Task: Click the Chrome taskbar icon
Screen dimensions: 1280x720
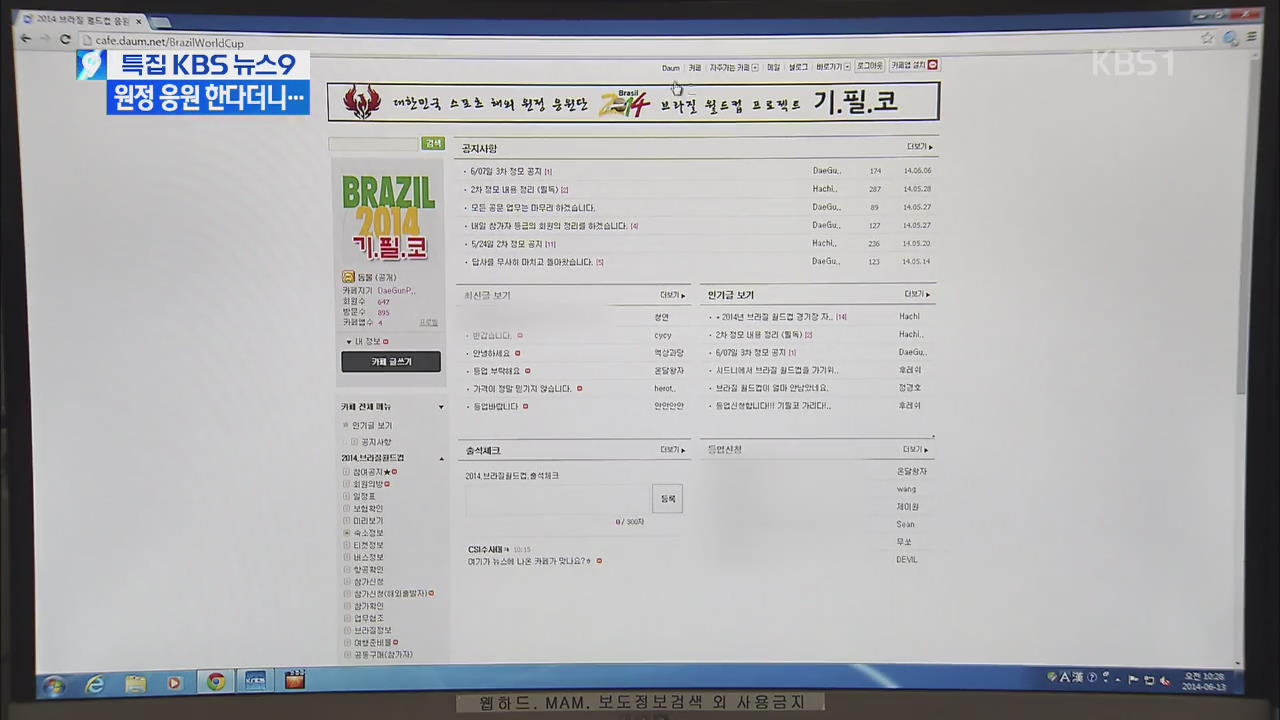Action: [215, 682]
